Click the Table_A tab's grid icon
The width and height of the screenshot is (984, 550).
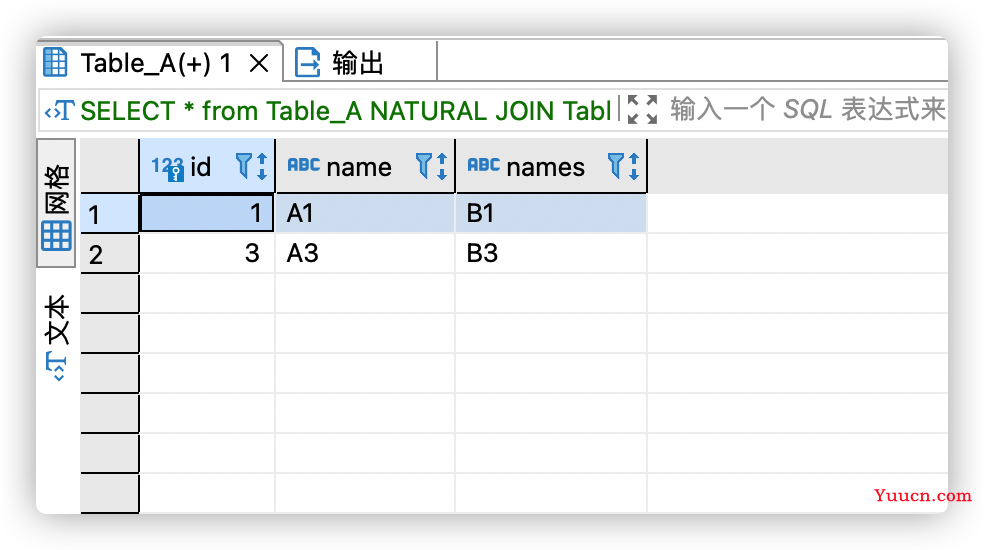pyautogui.click(x=55, y=62)
